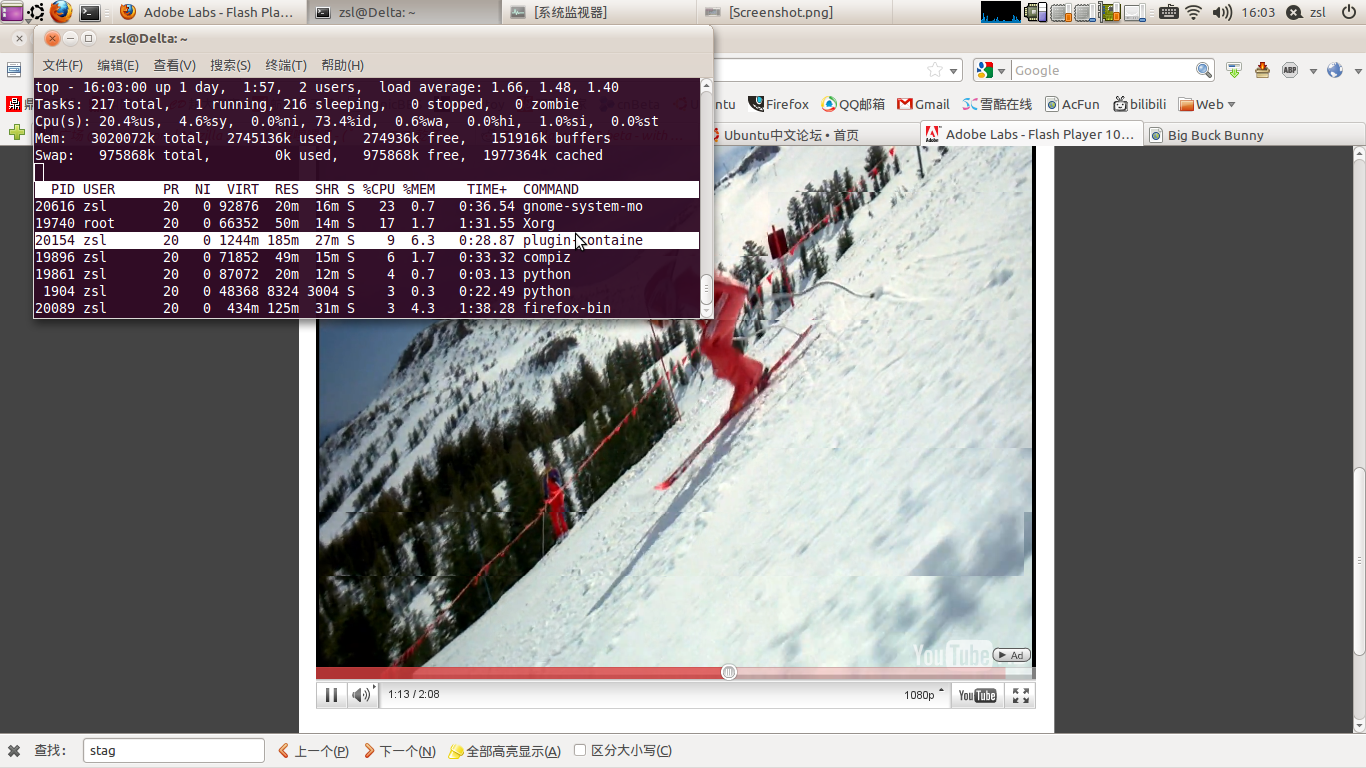Click the firefox-bin process row
Screen dimensions: 1366x768
367,308
